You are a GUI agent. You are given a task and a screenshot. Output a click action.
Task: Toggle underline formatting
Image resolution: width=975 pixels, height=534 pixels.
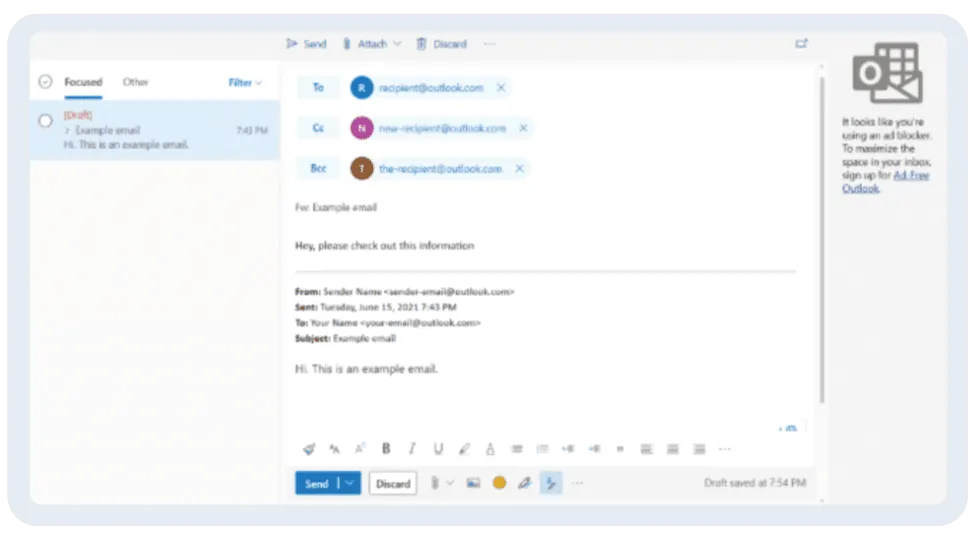click(x=437, y=449)
